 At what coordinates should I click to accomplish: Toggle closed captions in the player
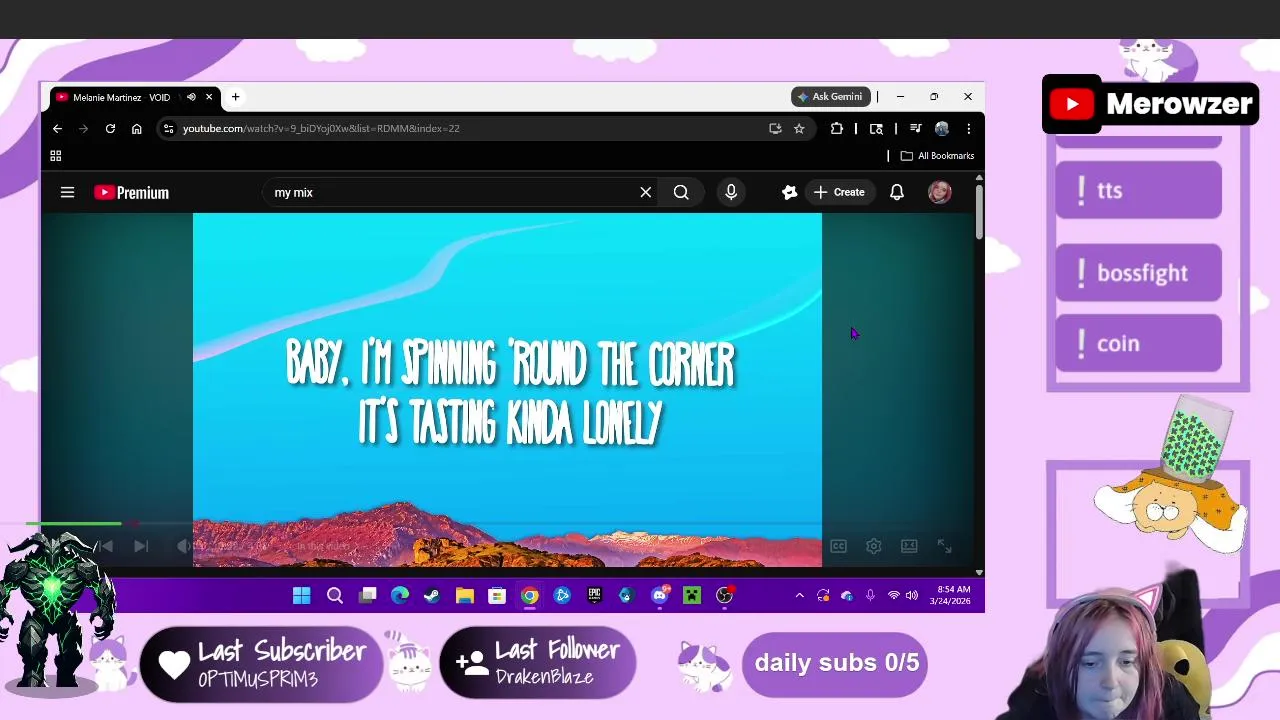point(838,546)
